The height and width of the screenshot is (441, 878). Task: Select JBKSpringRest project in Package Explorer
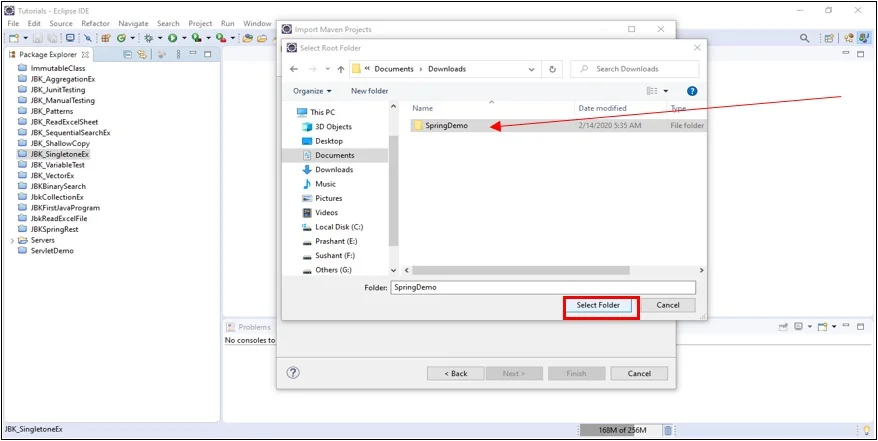pyautogui.click(x=54, y=229)
